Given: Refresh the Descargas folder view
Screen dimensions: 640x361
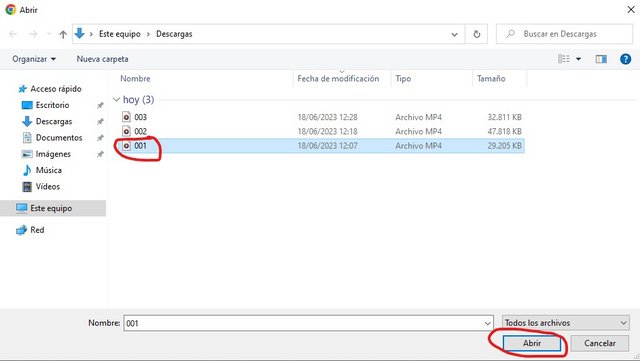Looking at the screenshot, I should (476, 34).
